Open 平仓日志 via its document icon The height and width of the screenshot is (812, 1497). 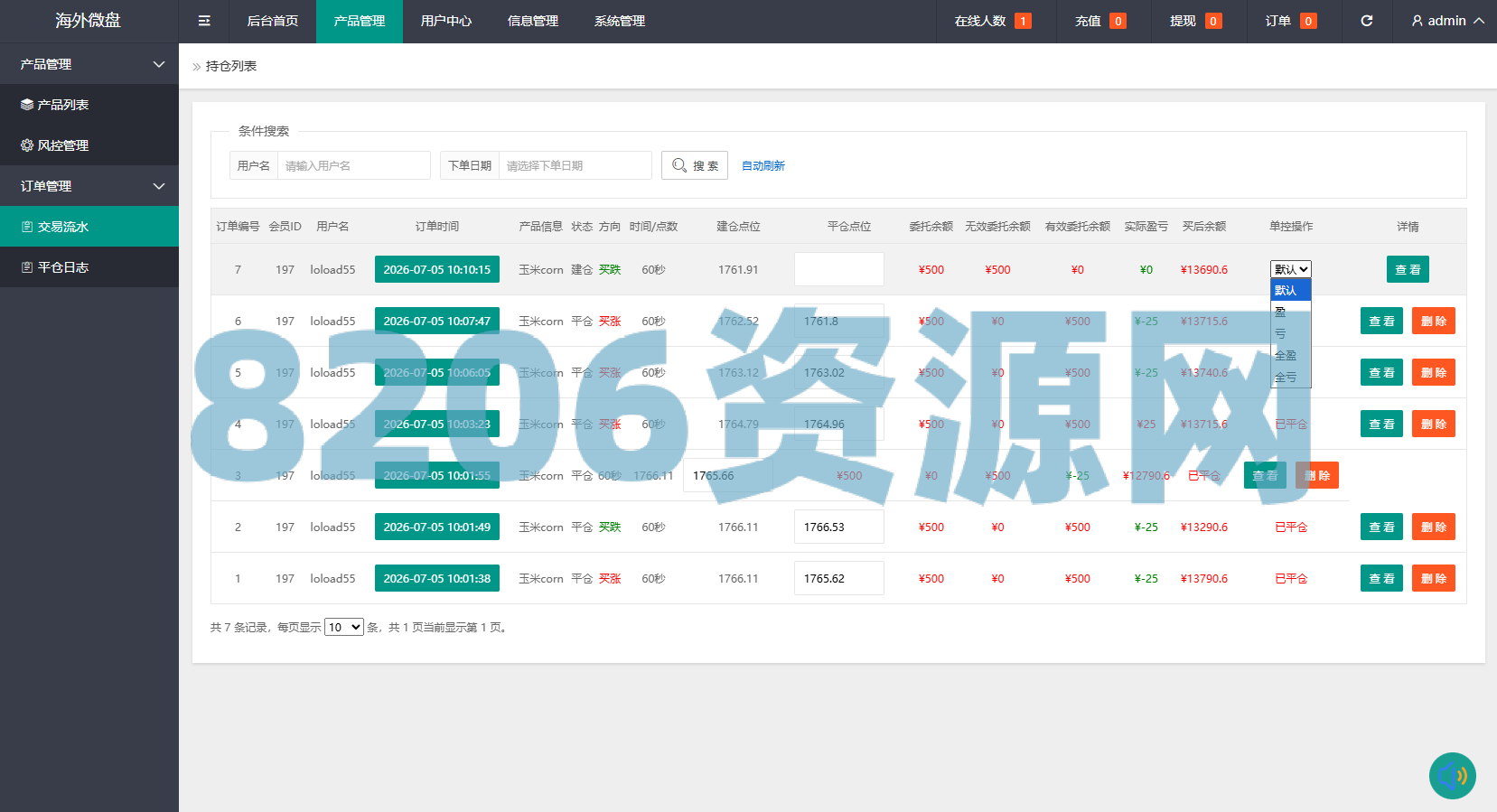[x=27, y=267]
